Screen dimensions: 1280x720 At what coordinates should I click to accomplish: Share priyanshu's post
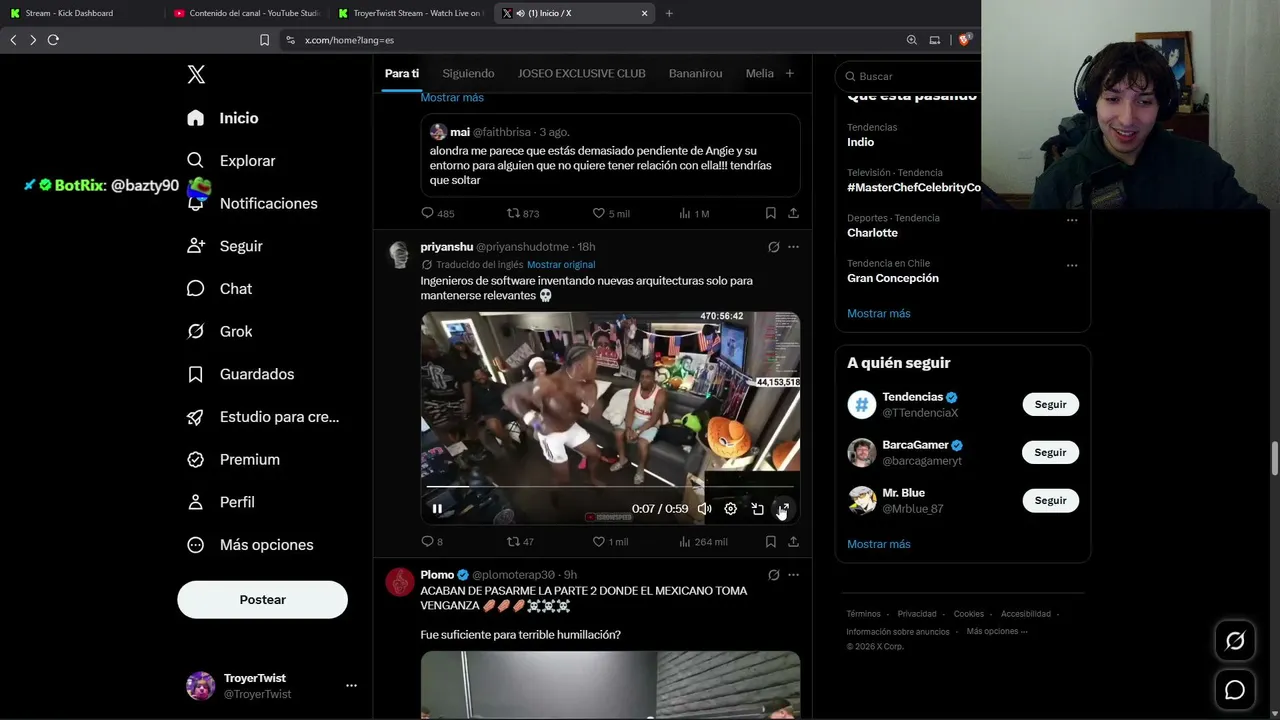pyautogui.click(x=793, y=542)
